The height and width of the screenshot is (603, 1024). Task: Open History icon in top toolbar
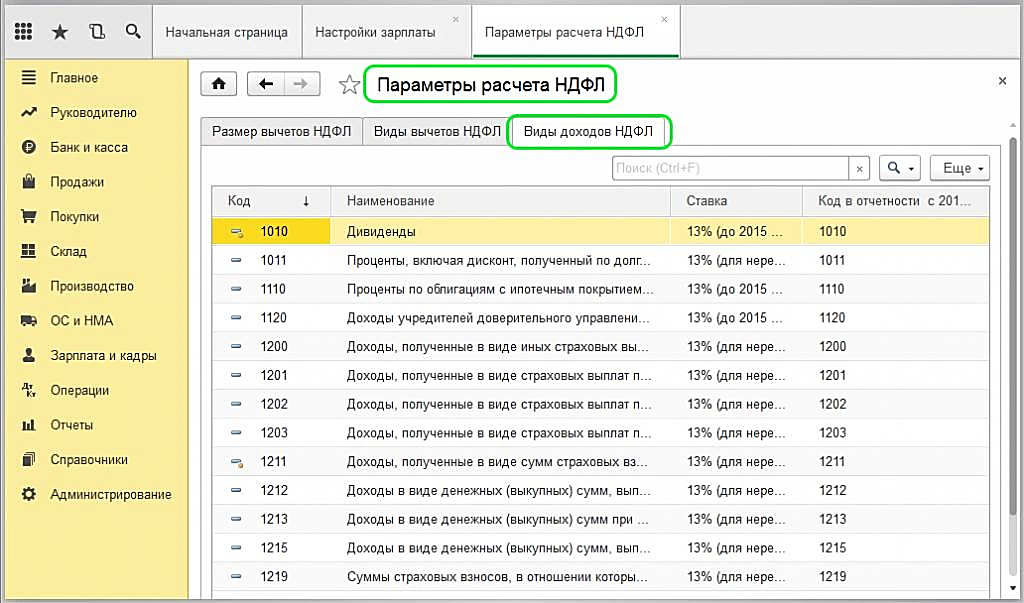point(97,31)
